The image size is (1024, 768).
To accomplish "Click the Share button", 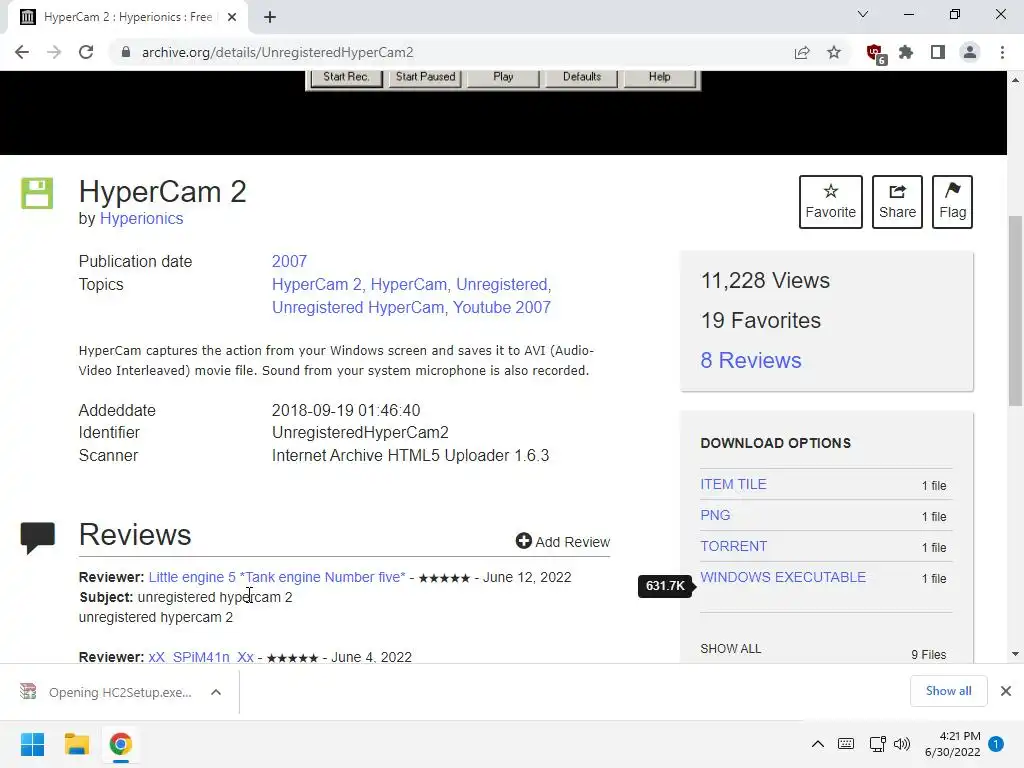I will (x=897, y=202).
